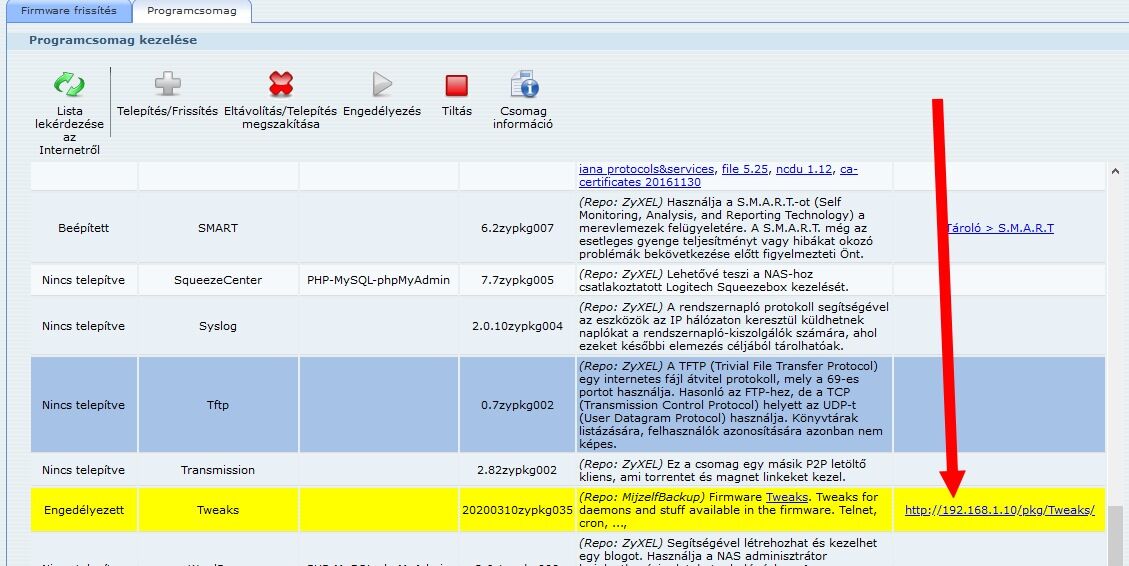Follow the iana protocols&services link
Screen dimensions: 1129x566
(647, 169)
